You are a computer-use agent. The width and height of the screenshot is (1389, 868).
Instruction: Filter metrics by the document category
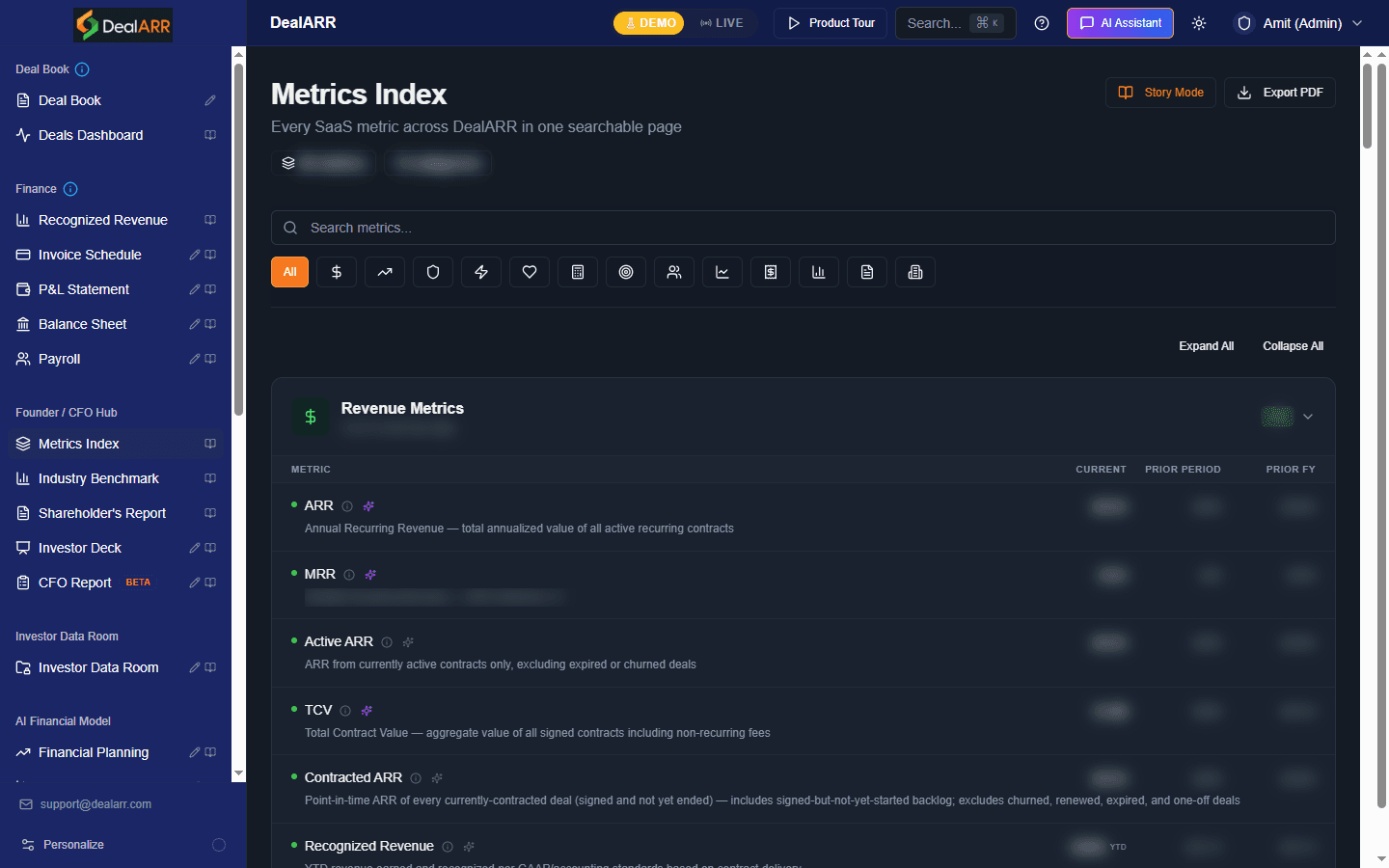[x=867, y=272]
